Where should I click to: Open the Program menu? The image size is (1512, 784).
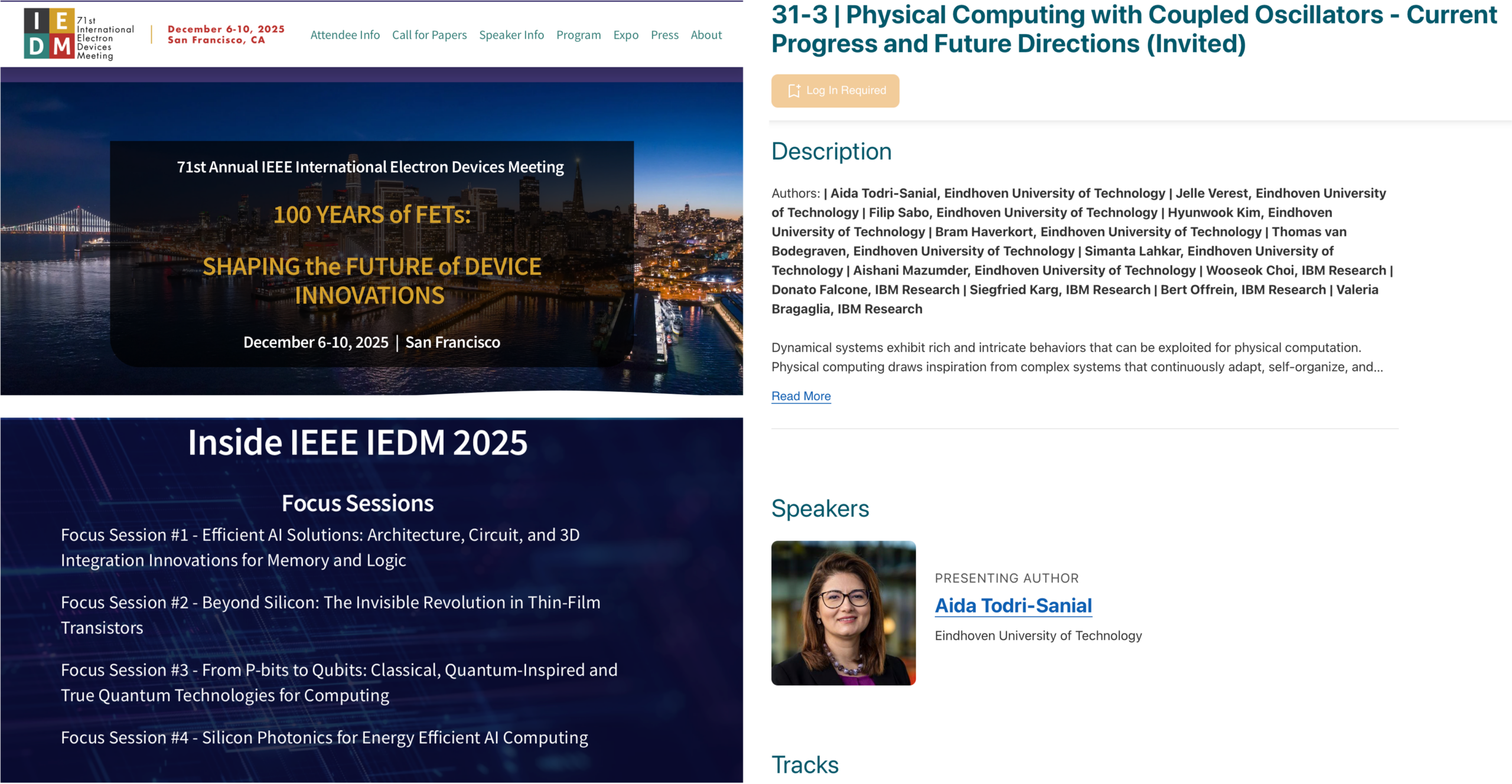click(578, 35)
